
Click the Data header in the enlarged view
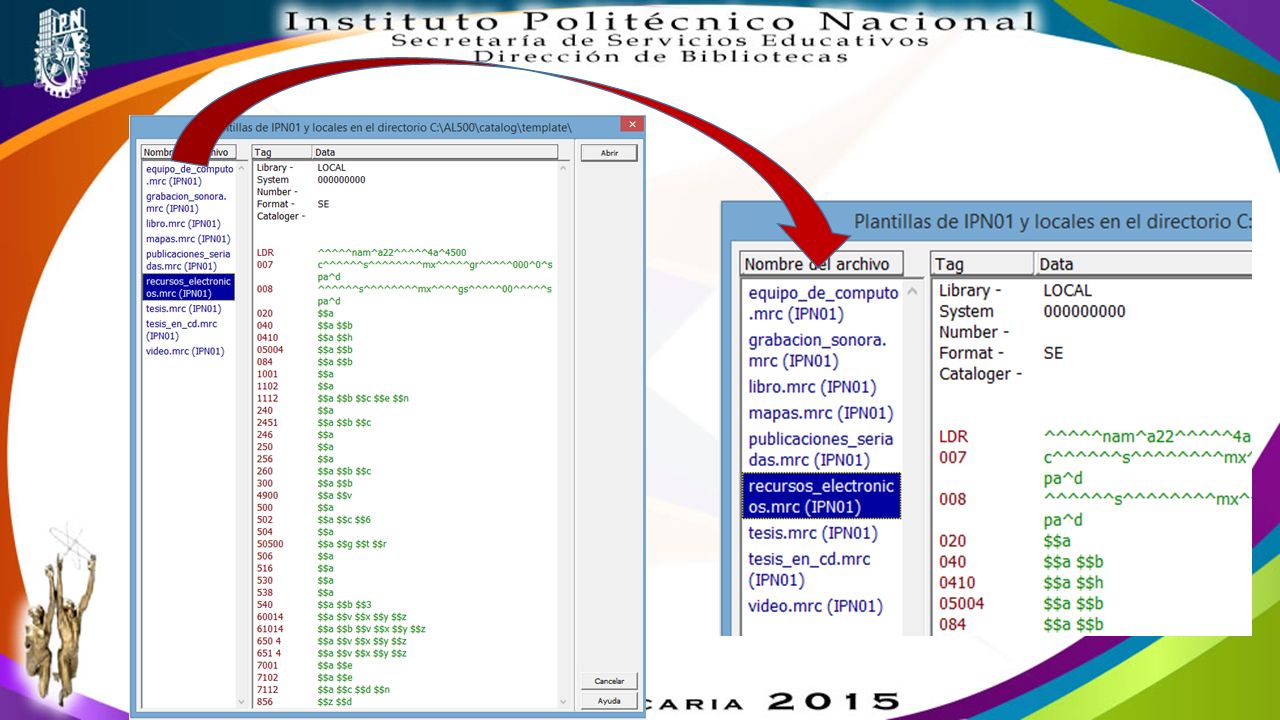pos(1142,264)
